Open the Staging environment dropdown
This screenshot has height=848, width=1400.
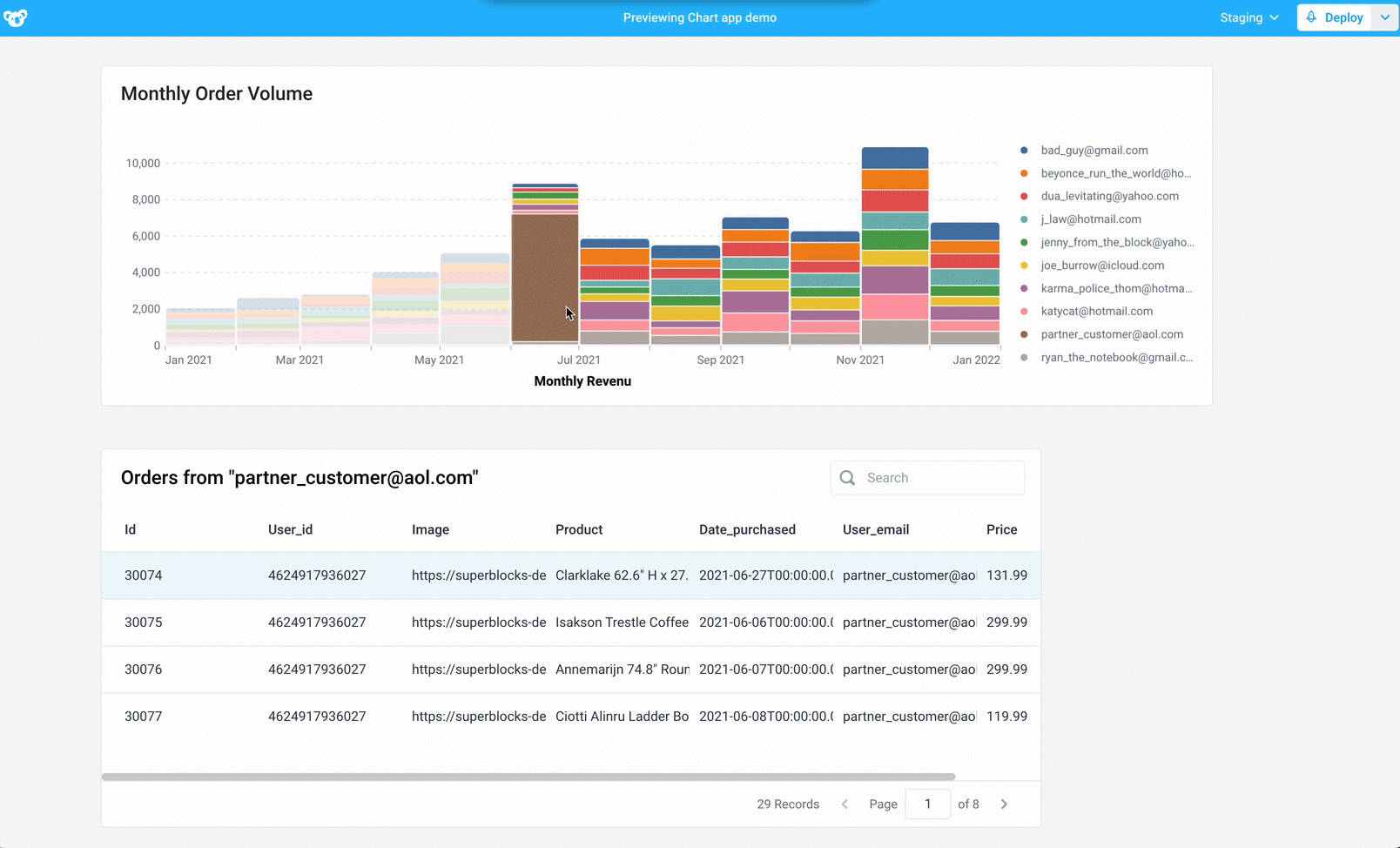pos(1249,17)
